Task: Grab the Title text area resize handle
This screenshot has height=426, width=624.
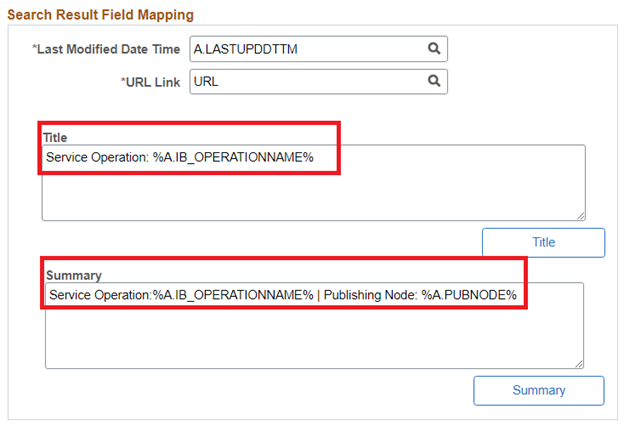Action: [x=580, y=214]
